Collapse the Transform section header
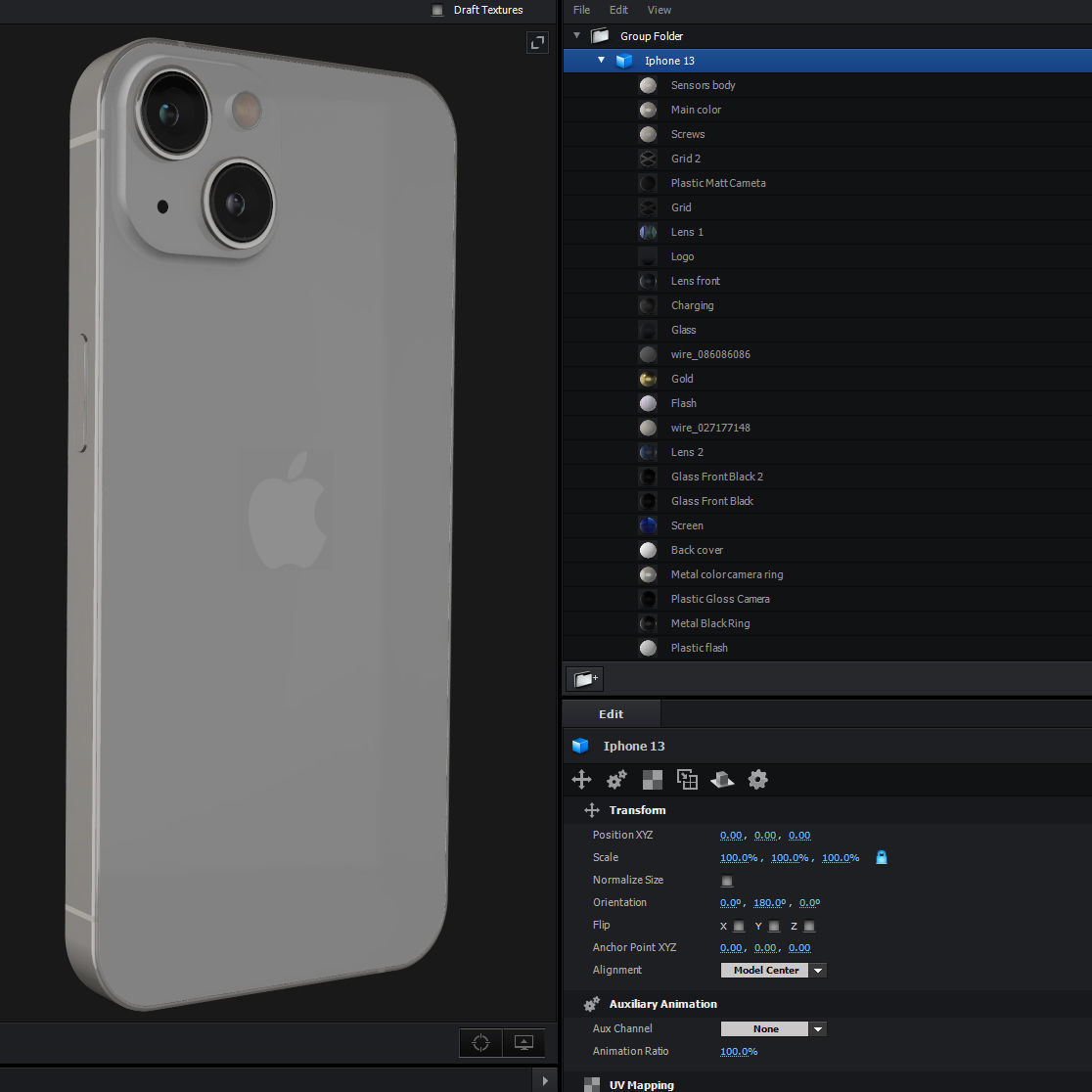Viewport: 1092px width, 1092px height. pos(637,810)
